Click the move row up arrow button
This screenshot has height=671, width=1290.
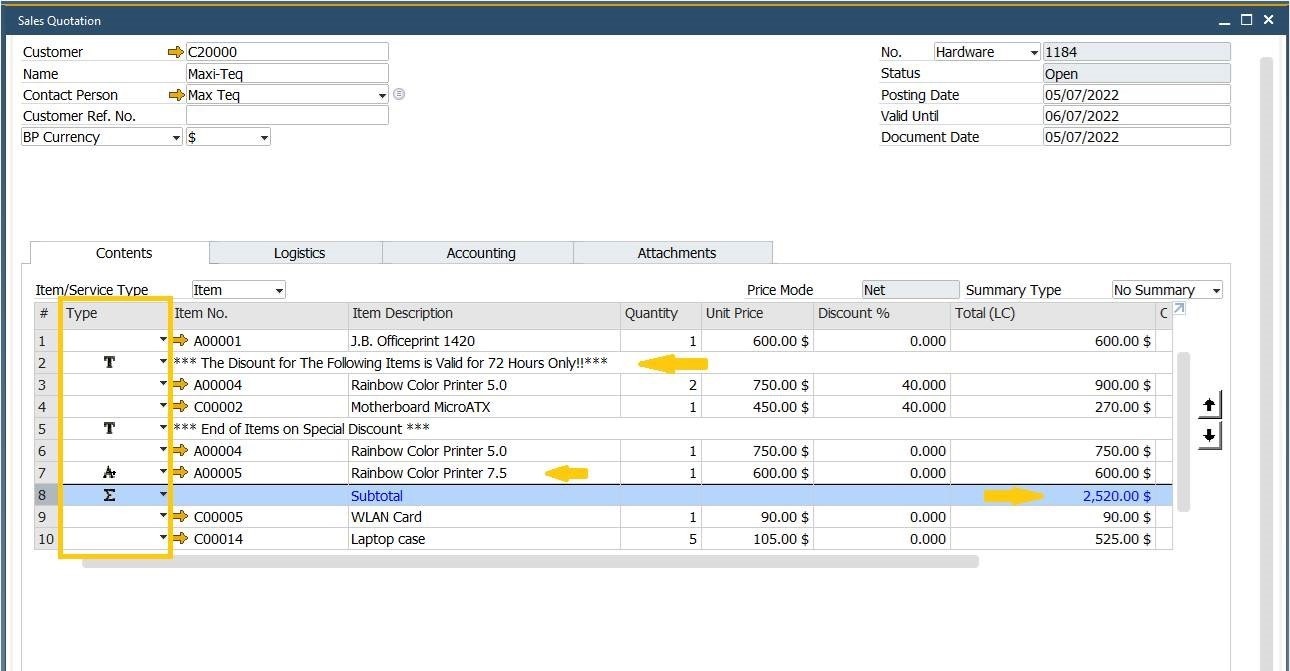1209,405
